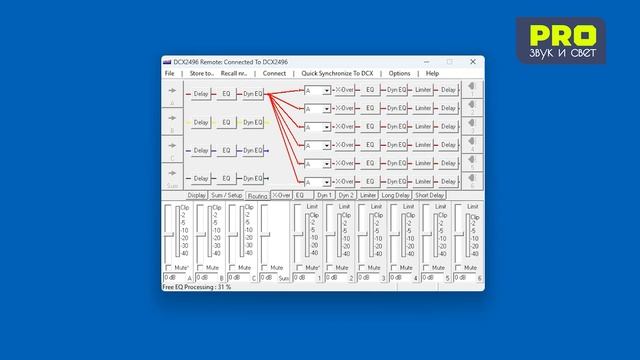The width and height of the screenshot is (640, 360).
Task: Open the File menu
Action: [x=169, y=73]
